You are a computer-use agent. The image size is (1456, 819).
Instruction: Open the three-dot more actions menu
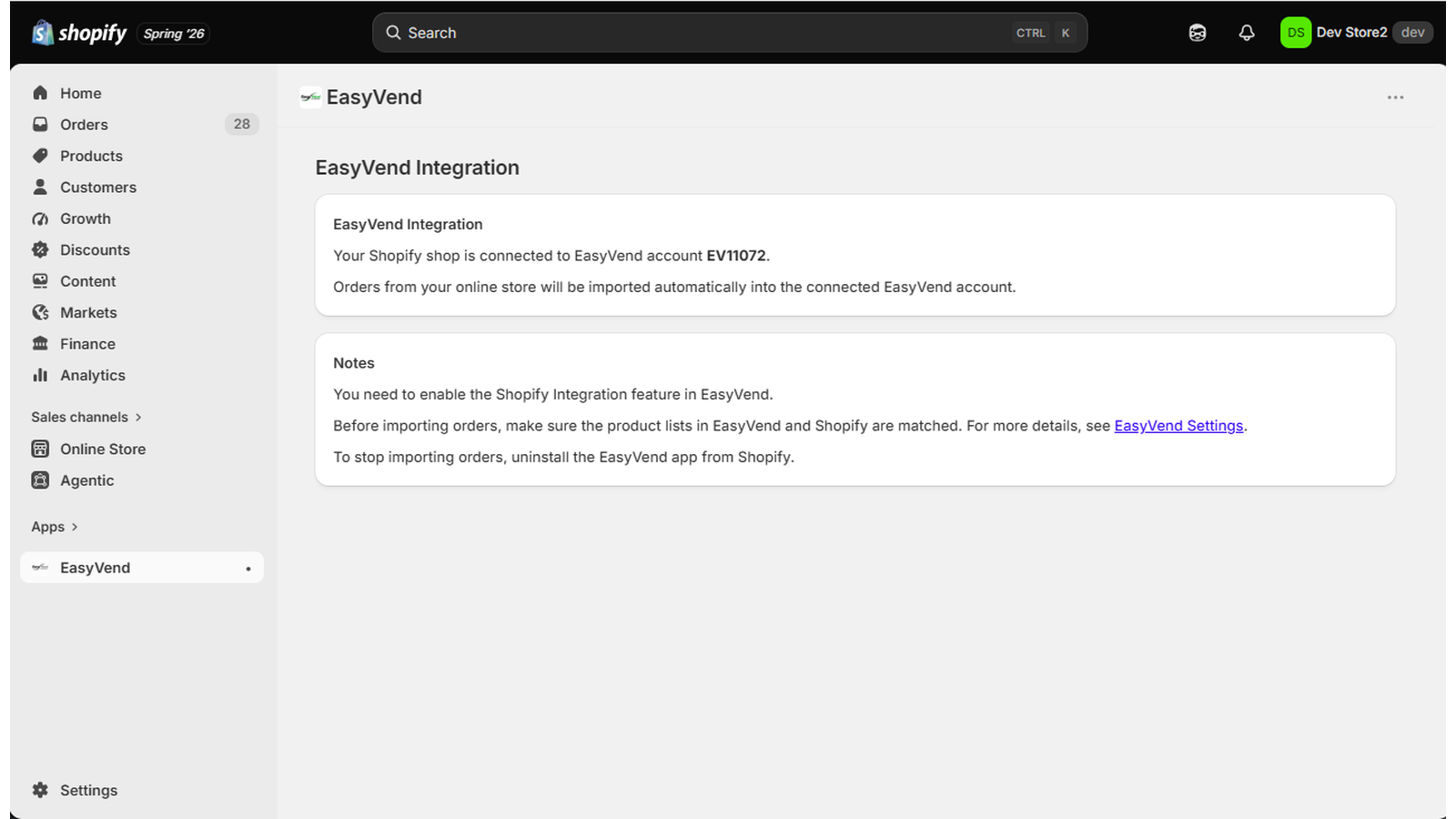point(1395,97)
